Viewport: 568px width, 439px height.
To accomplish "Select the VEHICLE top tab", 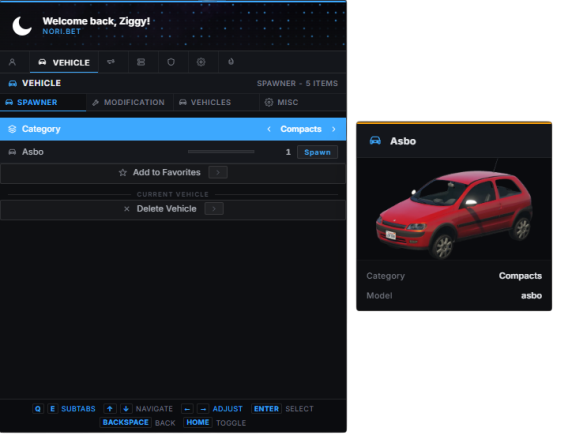I will click(64, 63).
